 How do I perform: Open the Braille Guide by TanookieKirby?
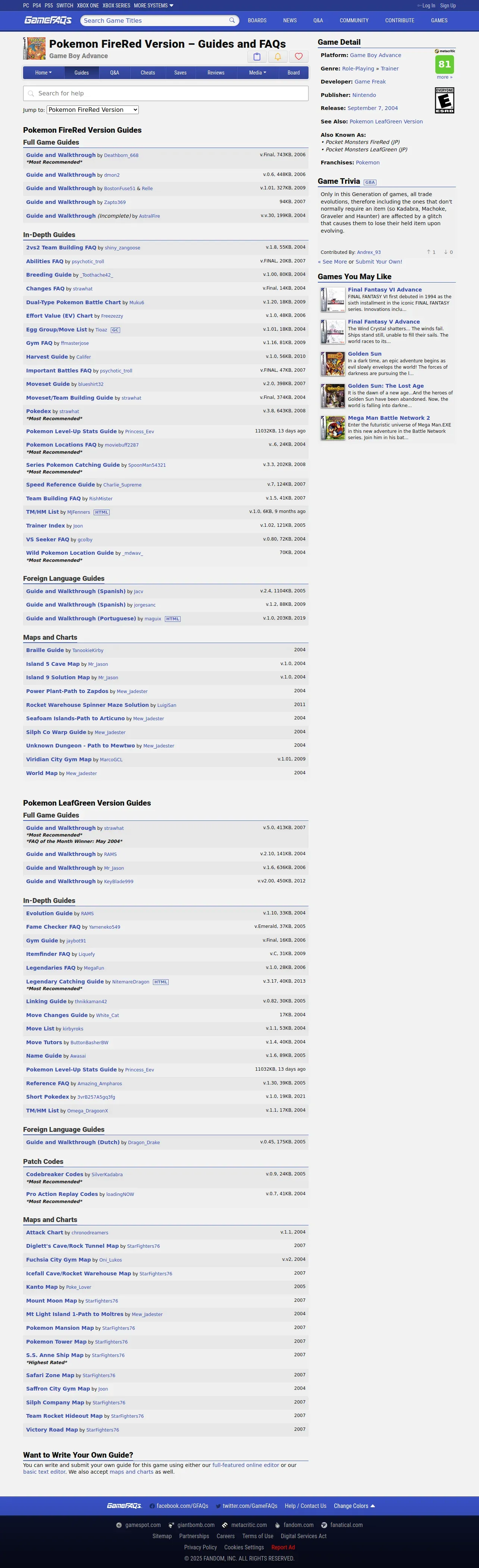[x=45, y=651]
